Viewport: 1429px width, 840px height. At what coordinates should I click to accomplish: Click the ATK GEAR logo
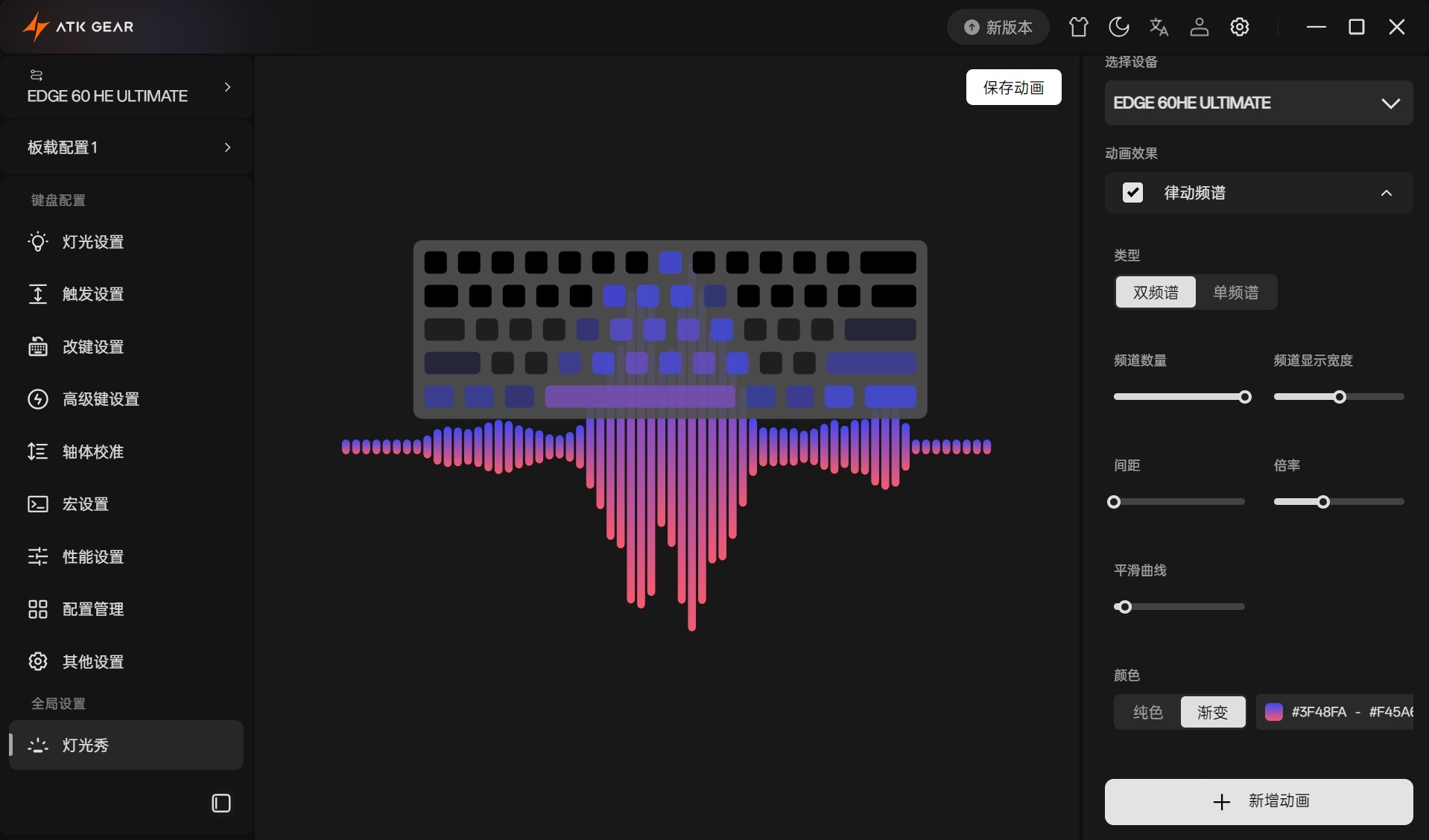tap(78, 27)
